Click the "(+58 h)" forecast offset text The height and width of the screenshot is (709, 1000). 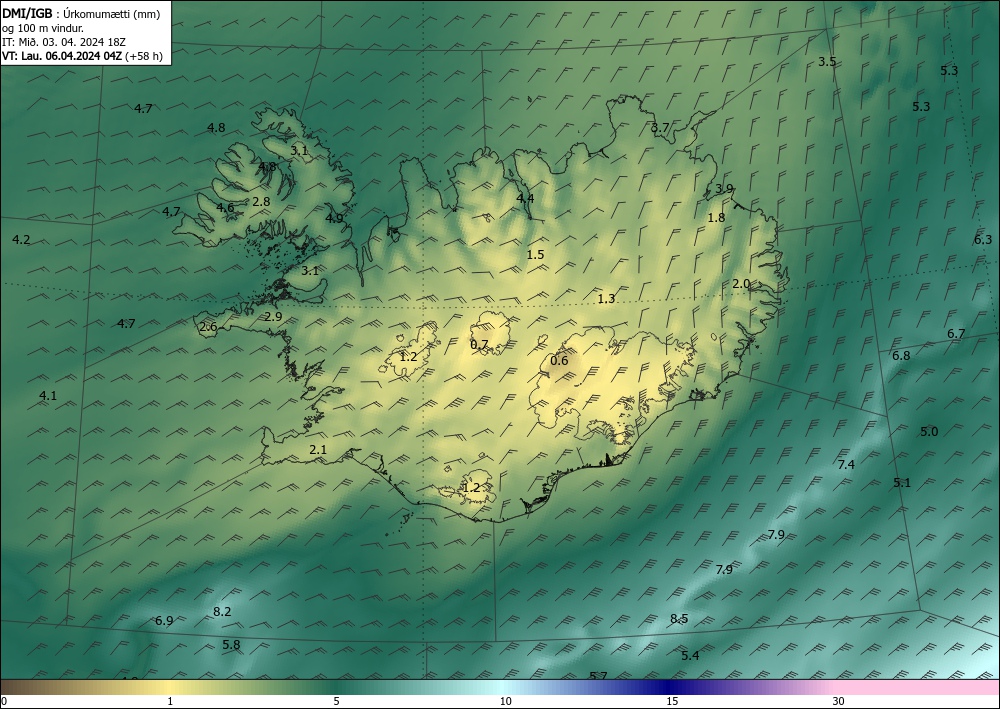(x=144, y=56)
